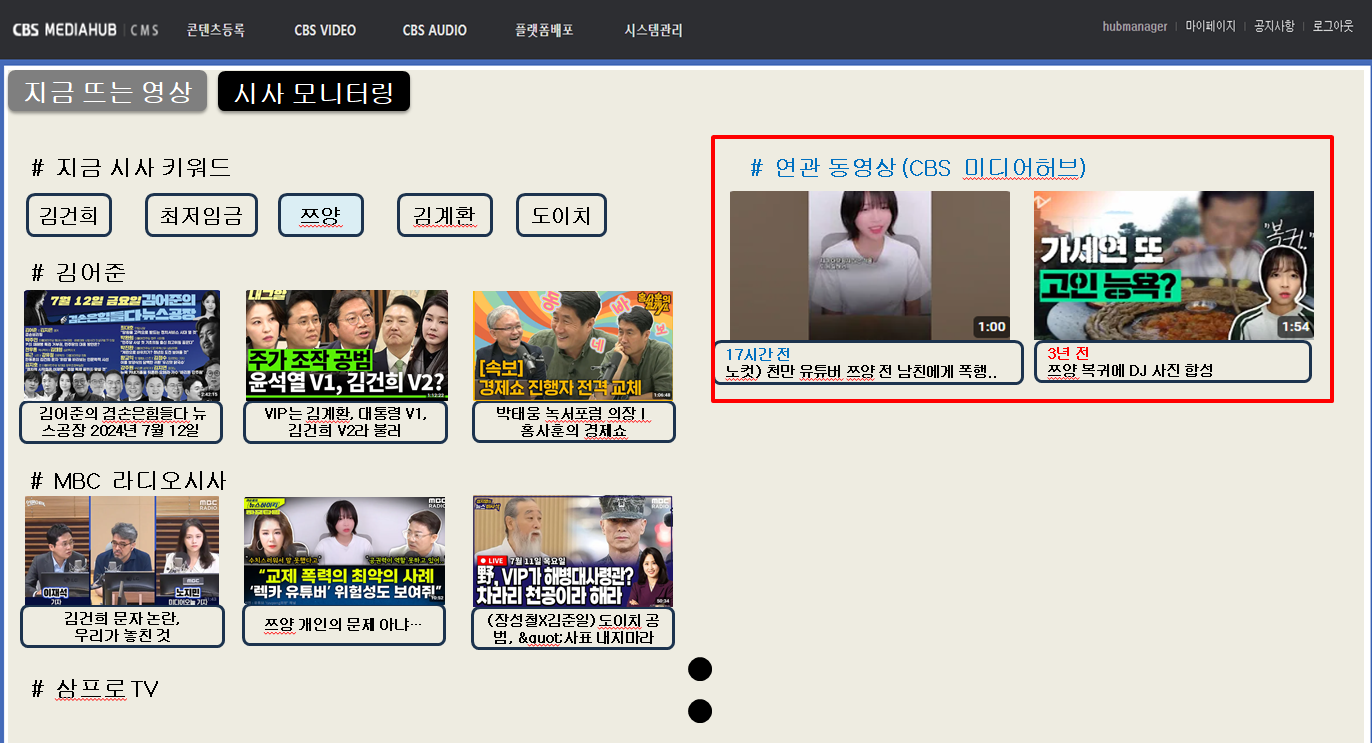
Task: Click the # MBC 라디오시사 section heading
Action: click(129, 481)
